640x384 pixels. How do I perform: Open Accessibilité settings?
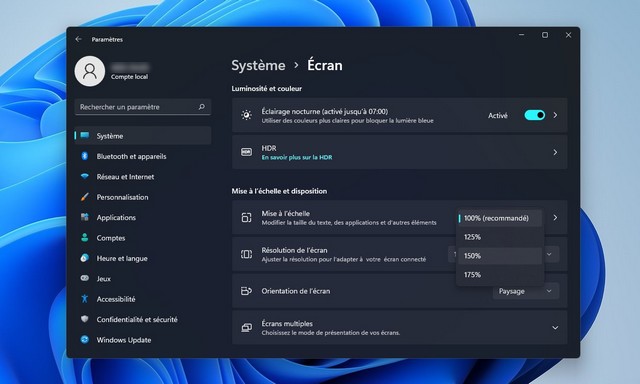pyautogui.click(x=143, y=299)
